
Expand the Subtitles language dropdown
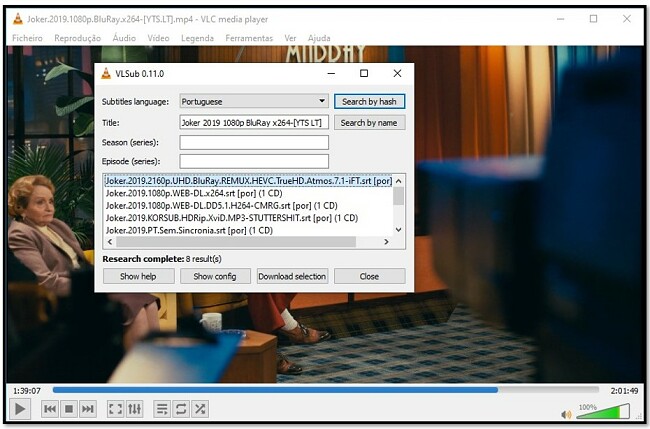254,101
